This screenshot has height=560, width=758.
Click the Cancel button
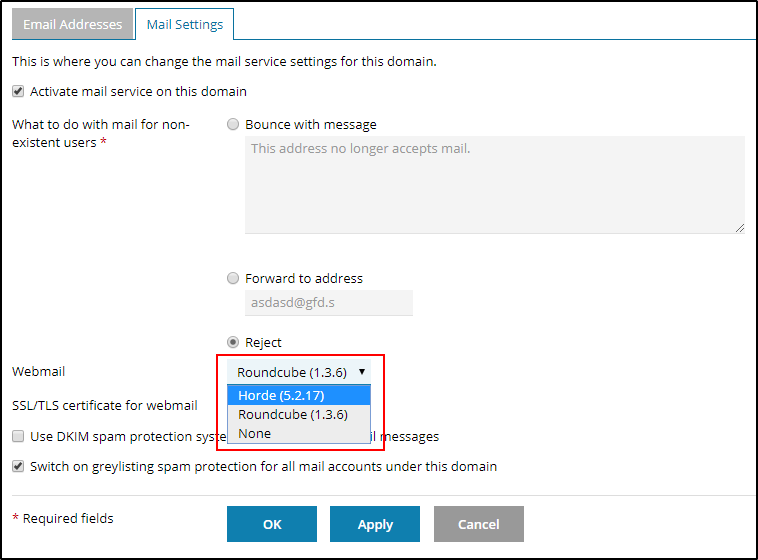point(478,524)
